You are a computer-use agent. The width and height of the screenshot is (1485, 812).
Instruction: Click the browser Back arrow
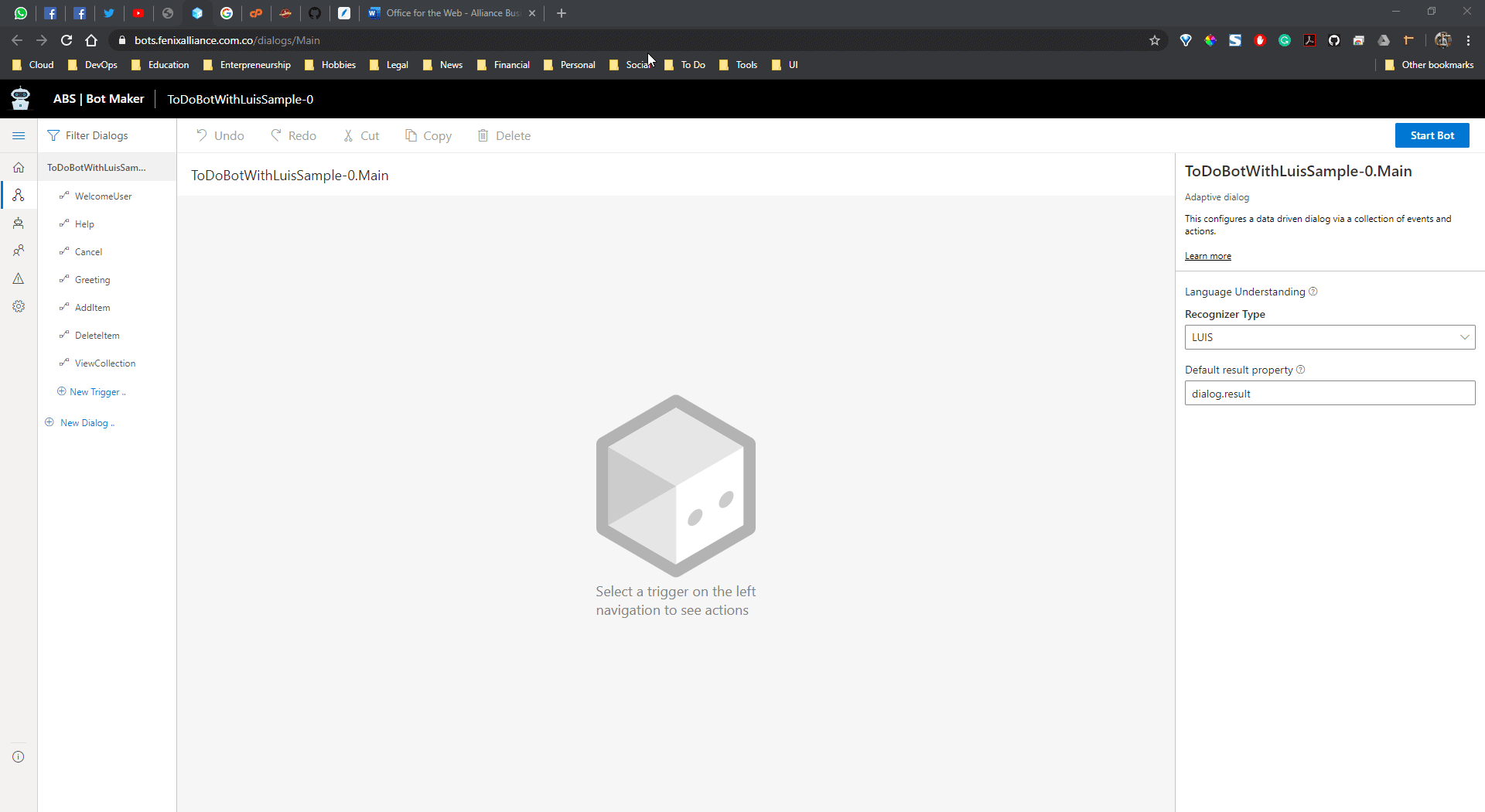click(x=17, y=40)
